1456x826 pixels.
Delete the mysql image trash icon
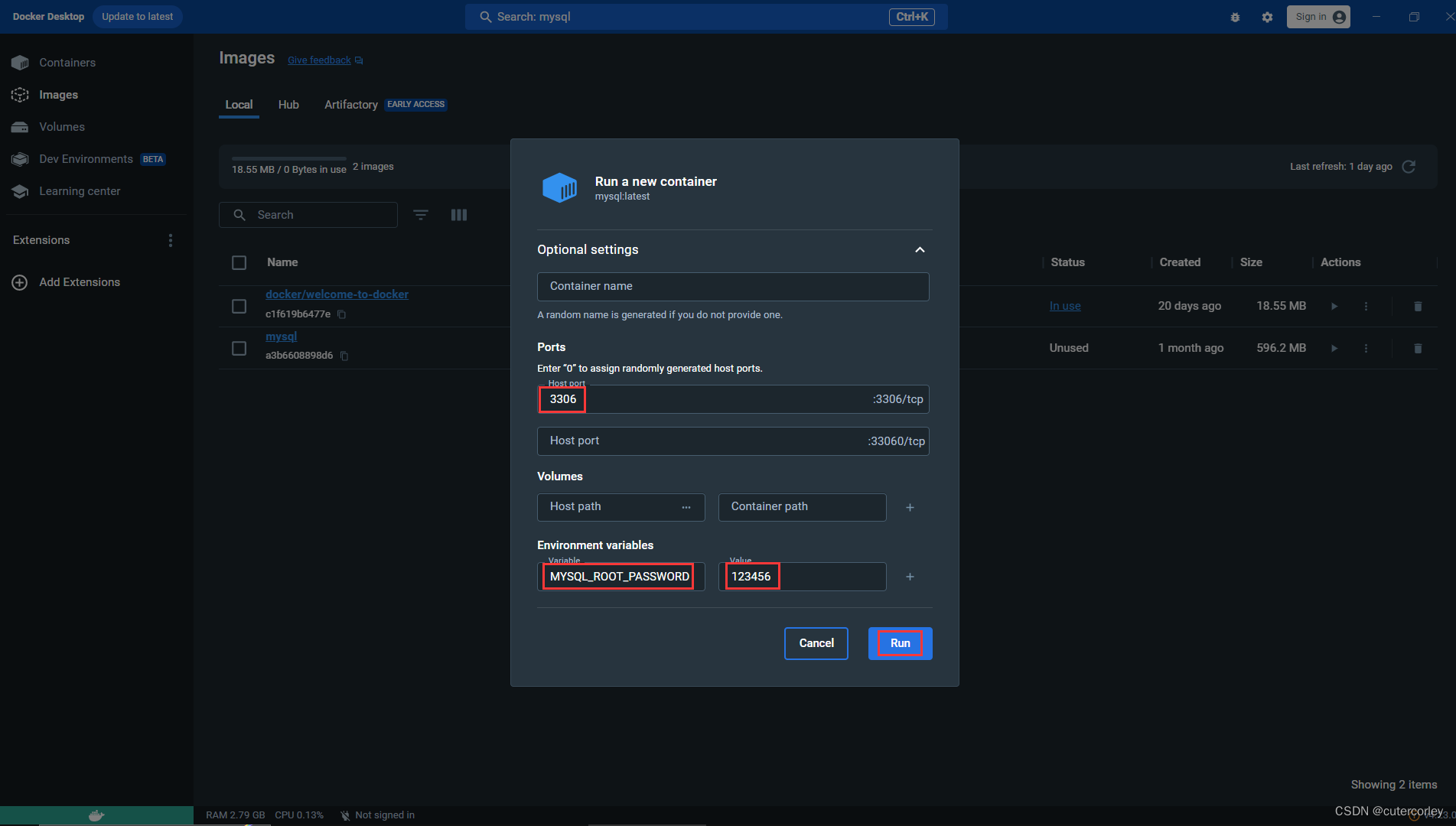tap(1418, 348)
